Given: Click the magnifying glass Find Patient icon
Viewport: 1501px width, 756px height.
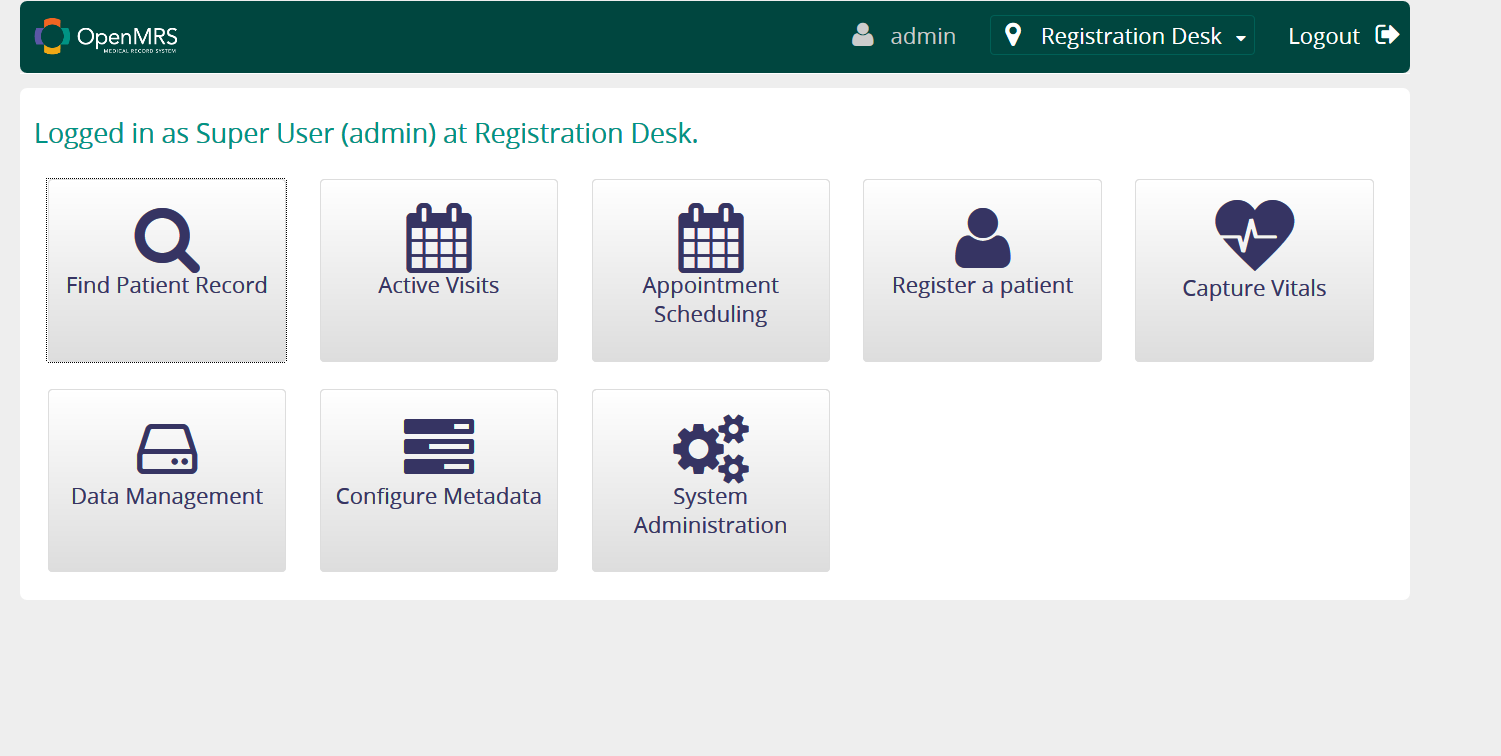Looking at the screenshot, I should [x=167, y=240].
